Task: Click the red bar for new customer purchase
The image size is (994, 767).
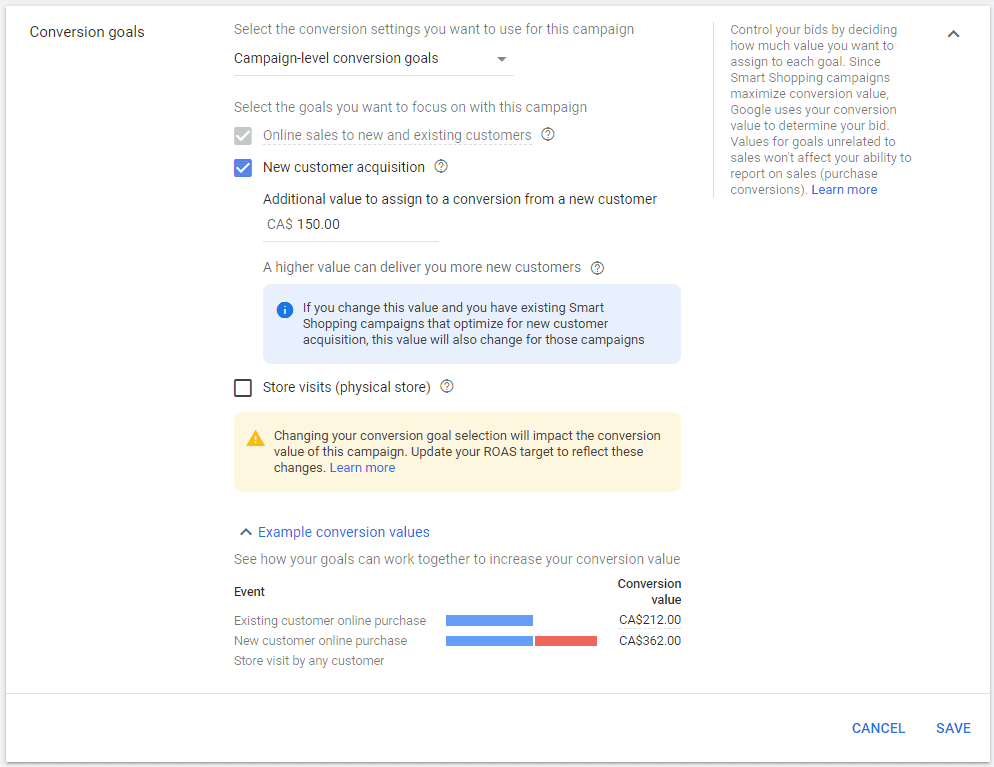Action: click(x=566, y=641)
